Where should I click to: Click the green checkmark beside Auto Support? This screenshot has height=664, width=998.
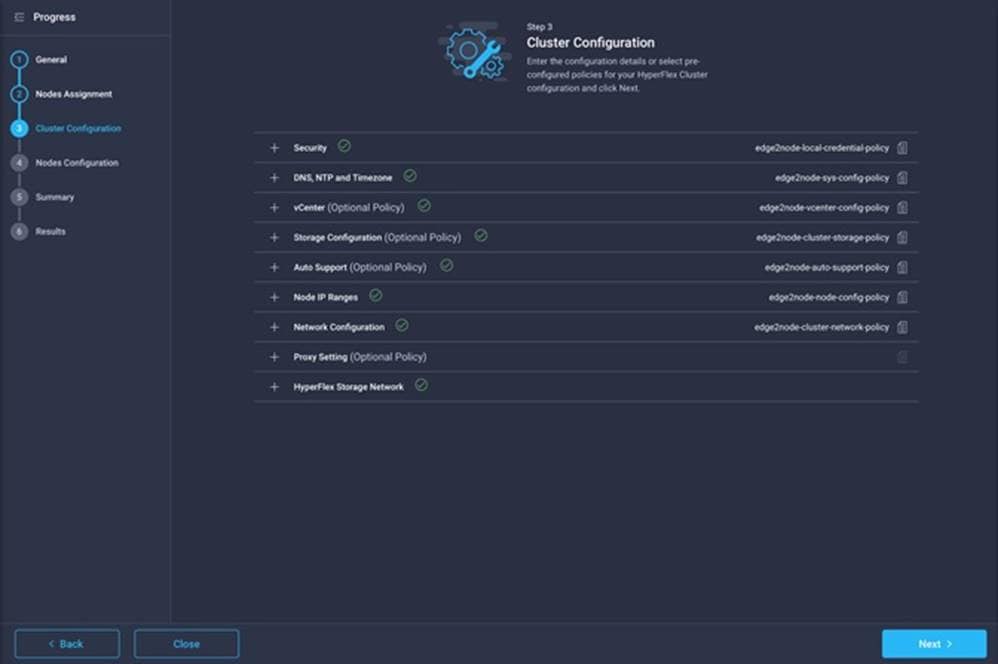click(x=447, y=265)
